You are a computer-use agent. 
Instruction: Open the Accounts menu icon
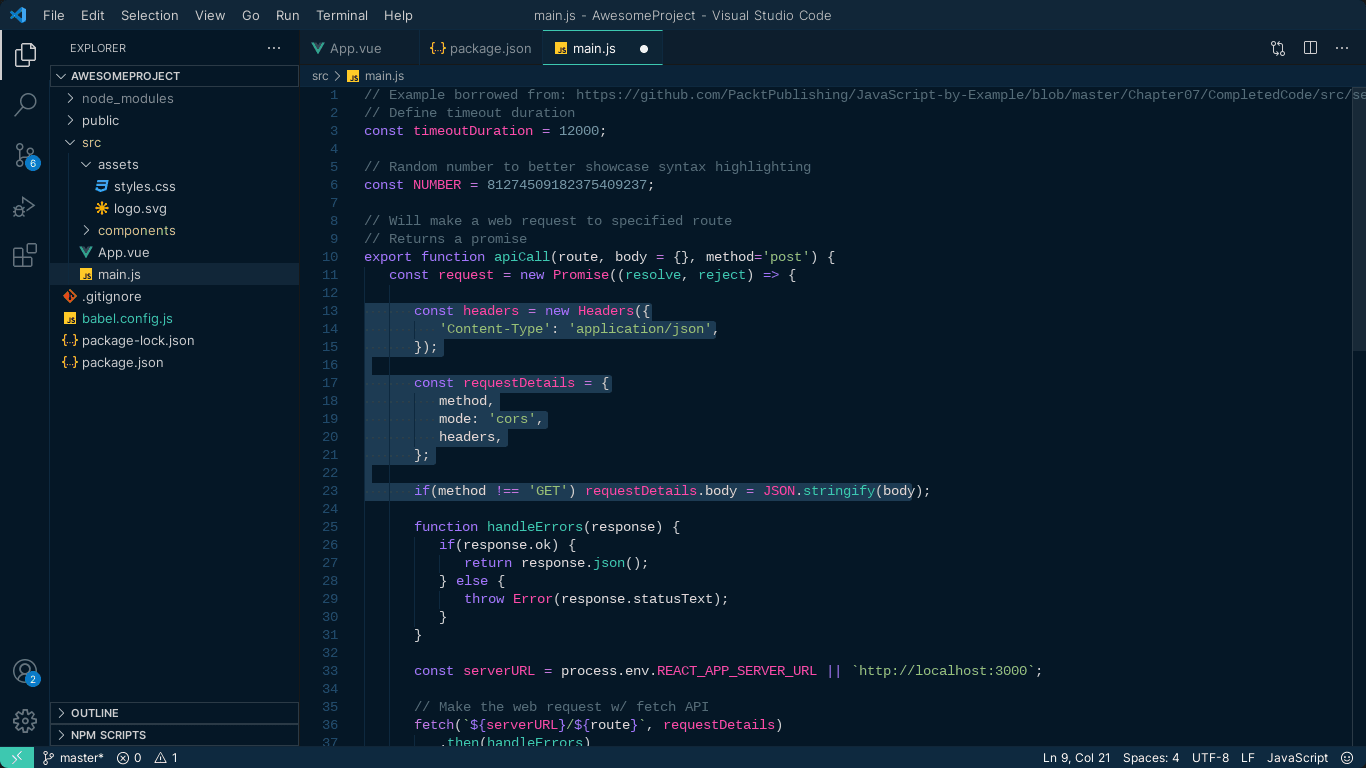(25, 671)
